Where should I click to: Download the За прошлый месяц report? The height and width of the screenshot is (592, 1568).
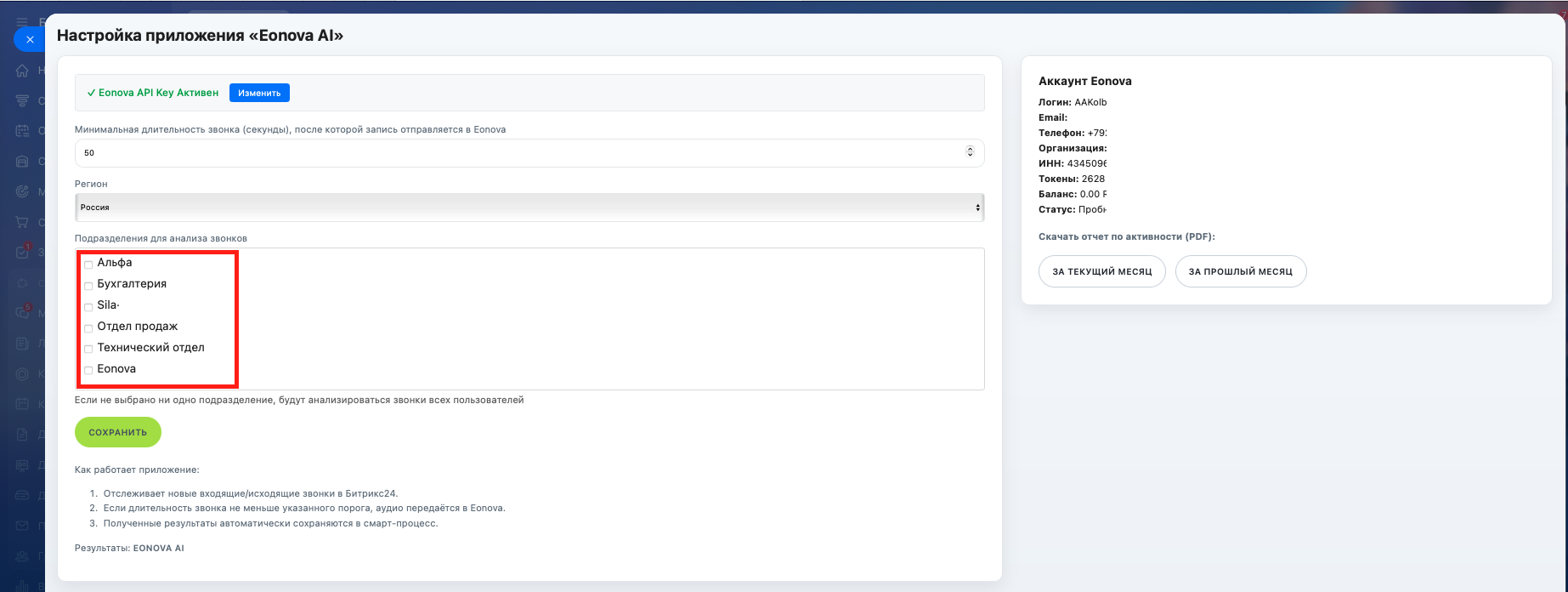click(1241, 271)
